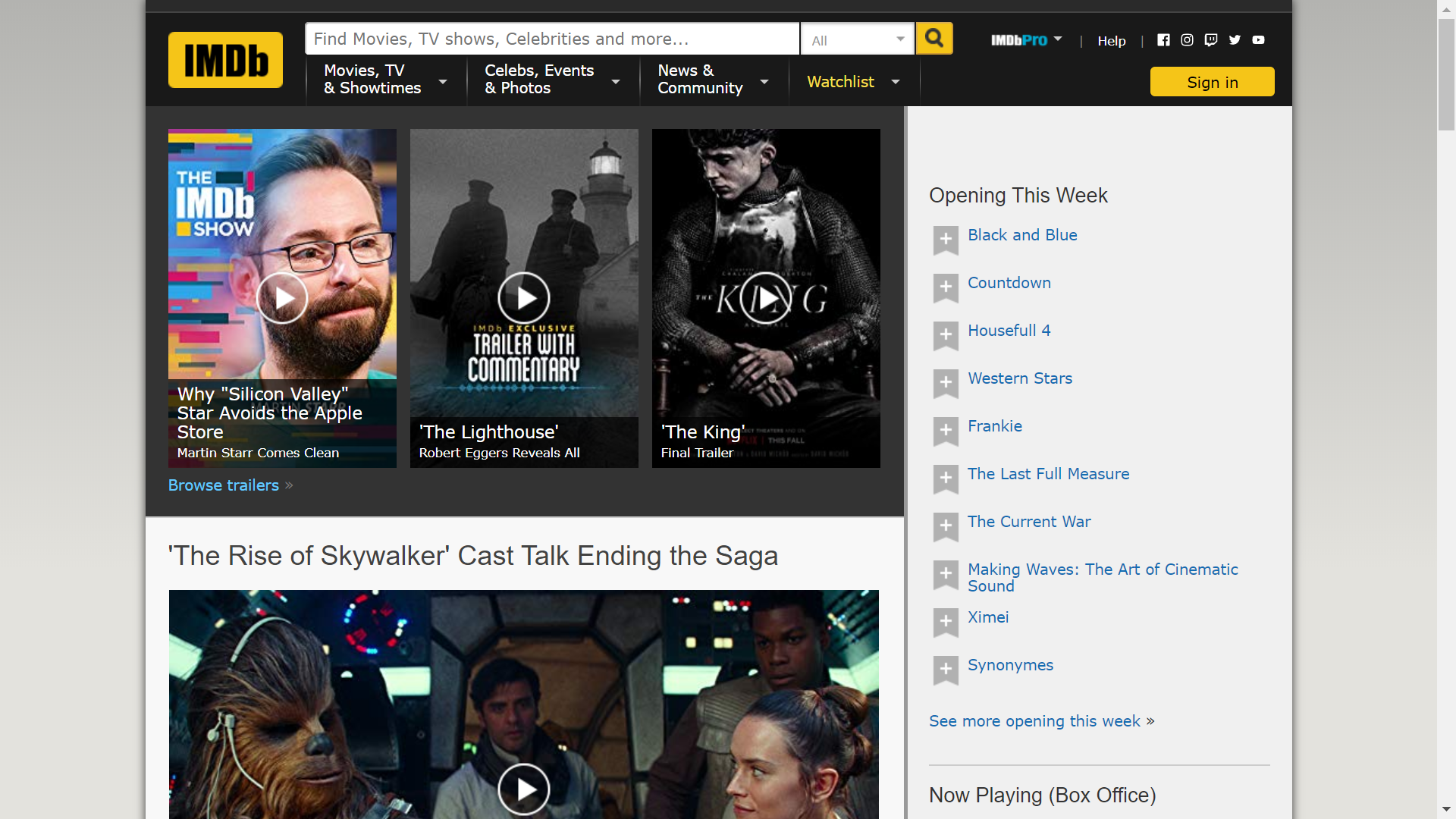This screenshot has height=819, width=1456.
Task: Click the Sign in button
Action: (x=1212, y=82)
